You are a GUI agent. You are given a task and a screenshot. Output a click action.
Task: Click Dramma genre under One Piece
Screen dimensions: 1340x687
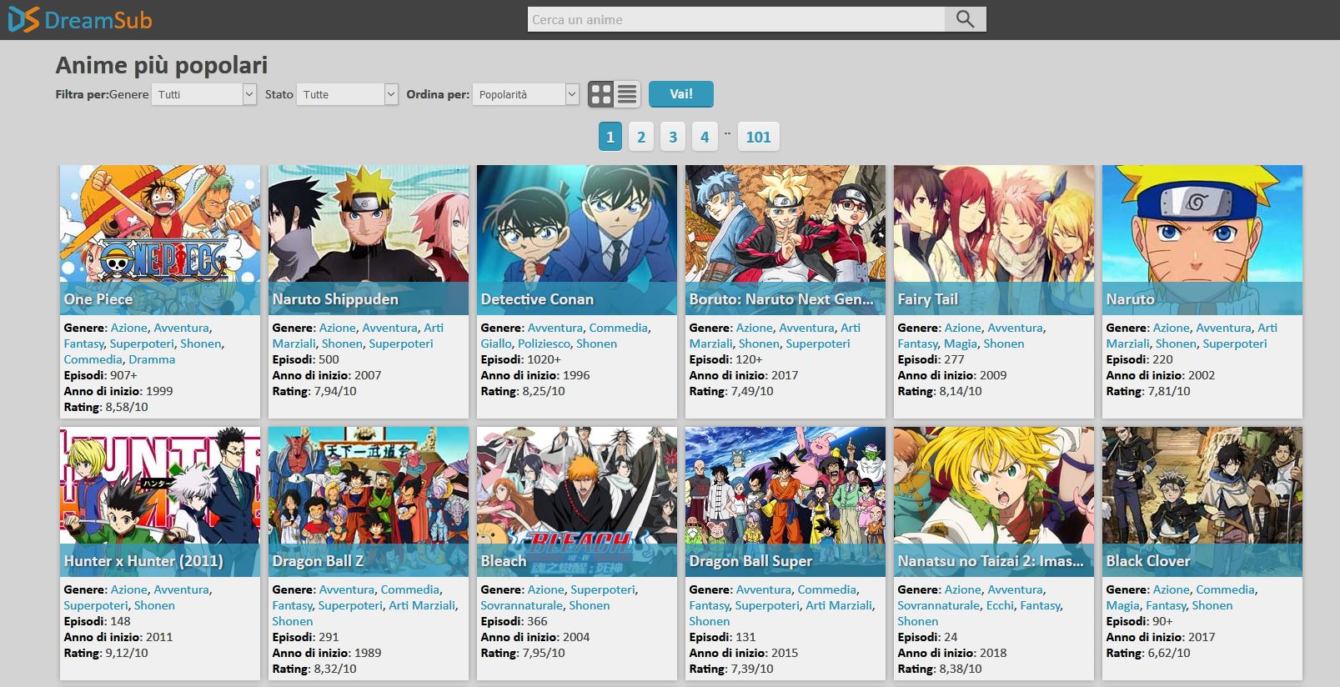[x=152, y=359]
